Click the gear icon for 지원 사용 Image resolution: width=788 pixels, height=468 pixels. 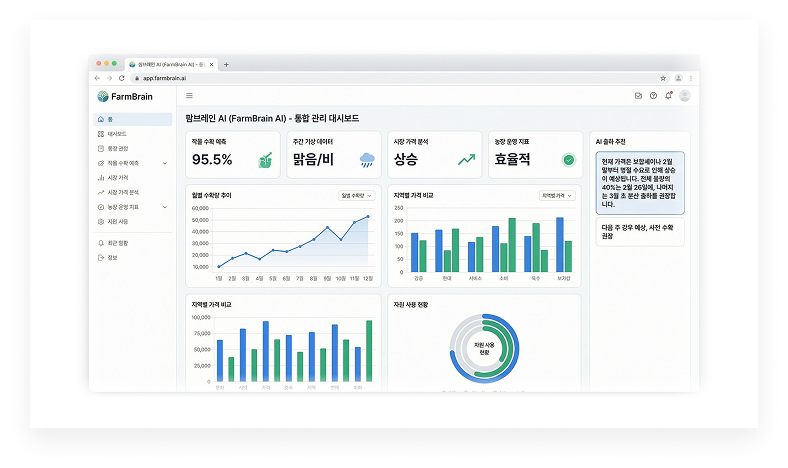tap(101, 222)
